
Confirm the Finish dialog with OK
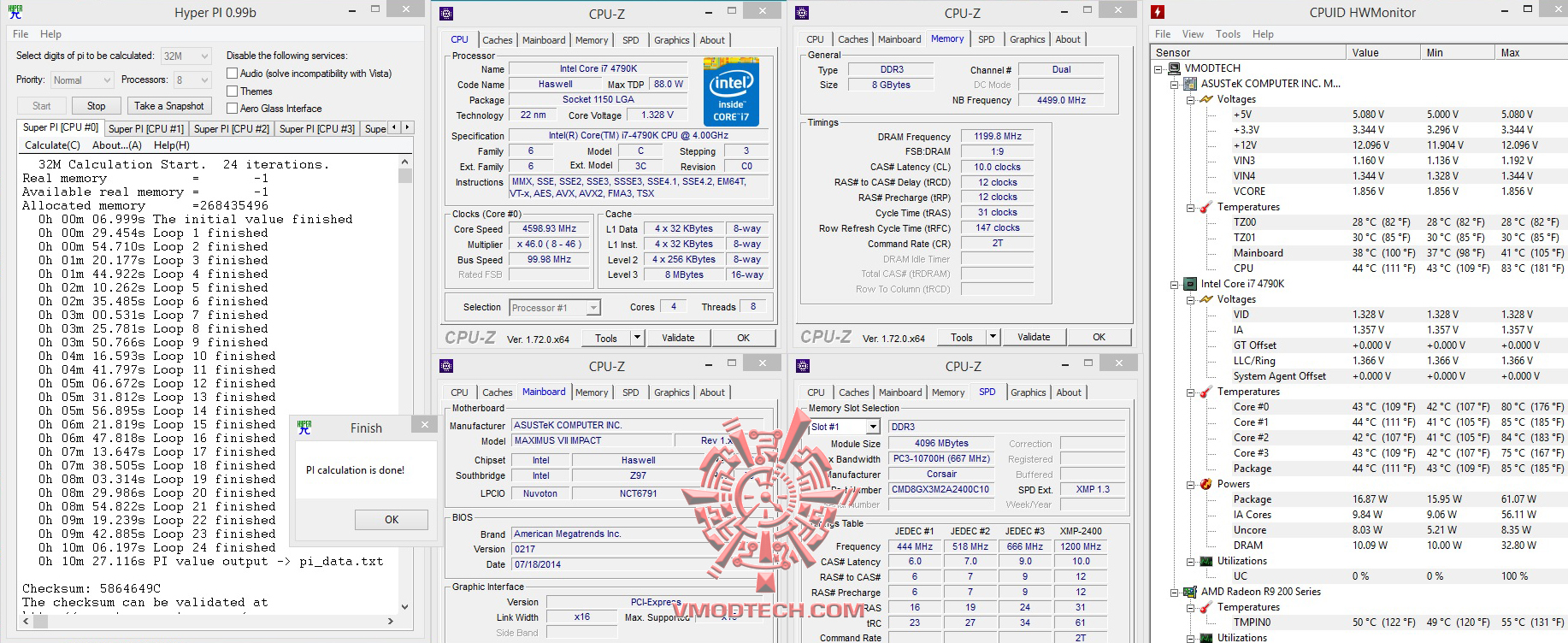392,520
